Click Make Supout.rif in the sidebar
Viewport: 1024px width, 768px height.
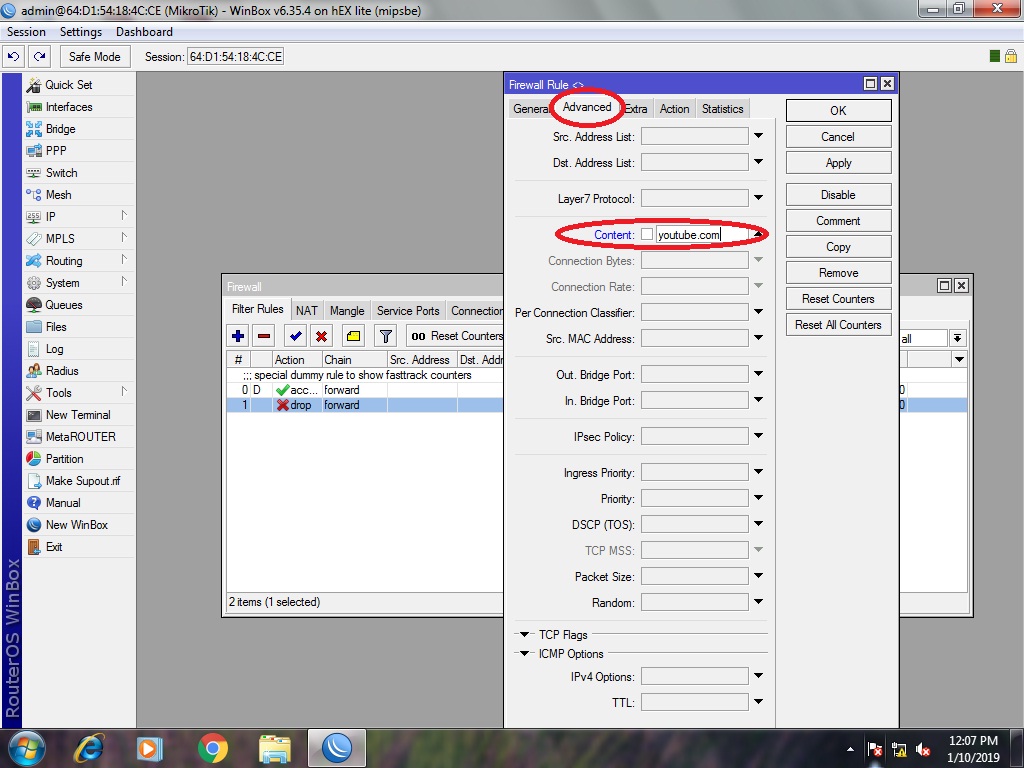[x=83, y=481]
